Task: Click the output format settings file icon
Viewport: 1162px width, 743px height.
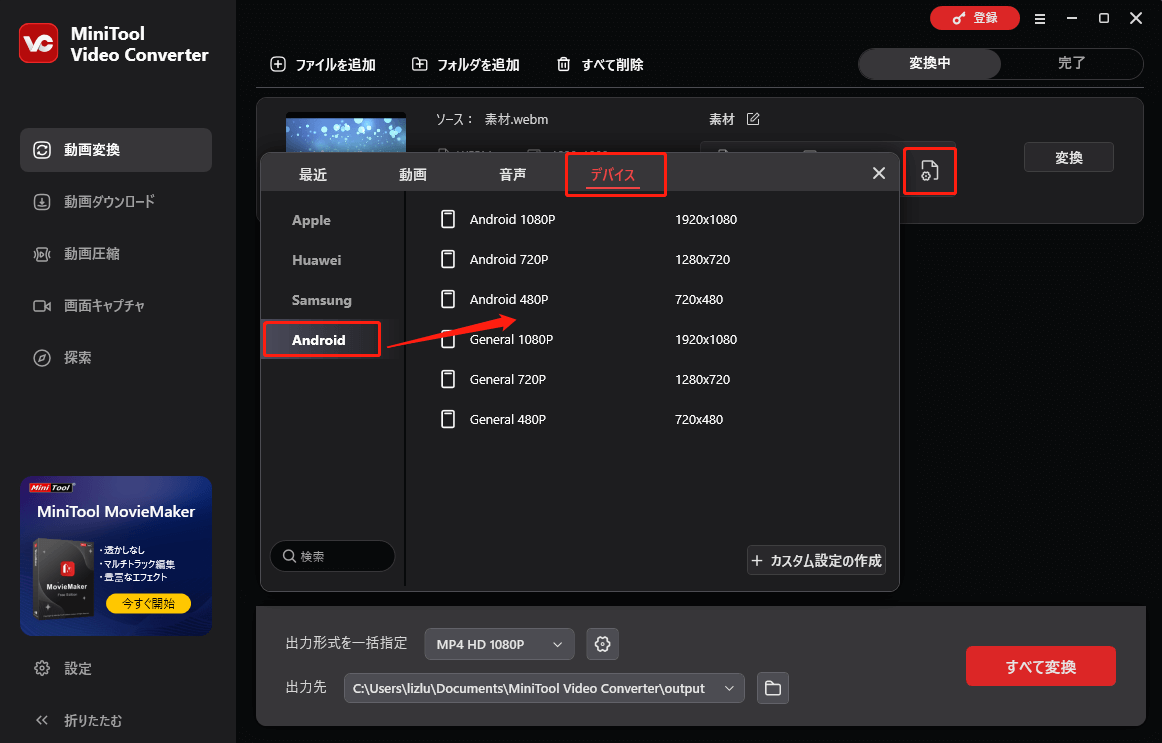Action: point(929,171)
